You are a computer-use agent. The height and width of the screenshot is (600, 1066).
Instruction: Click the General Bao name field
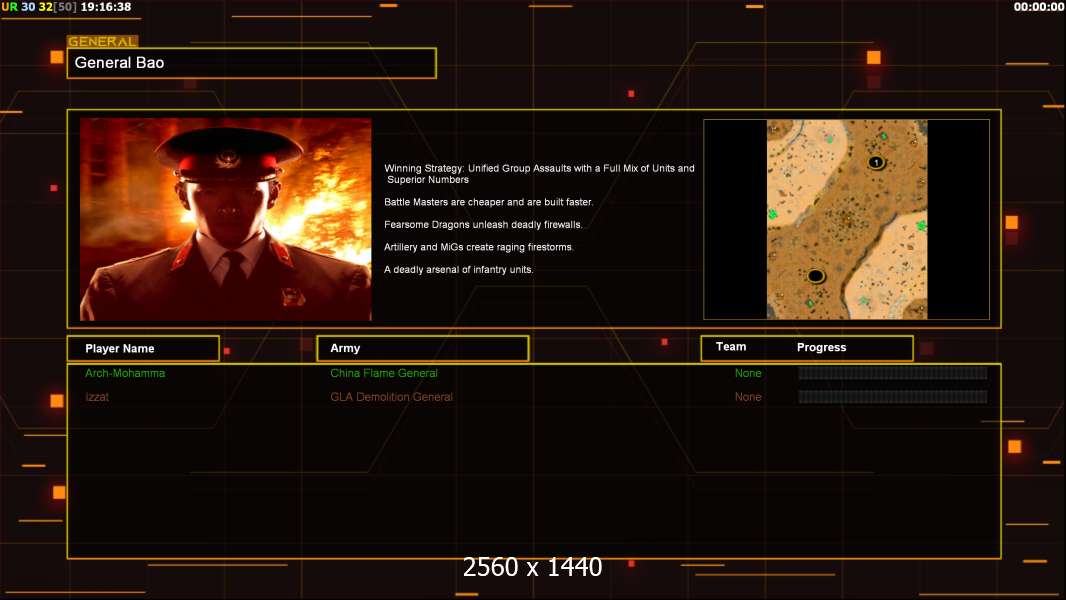click(x=252, y=63)
